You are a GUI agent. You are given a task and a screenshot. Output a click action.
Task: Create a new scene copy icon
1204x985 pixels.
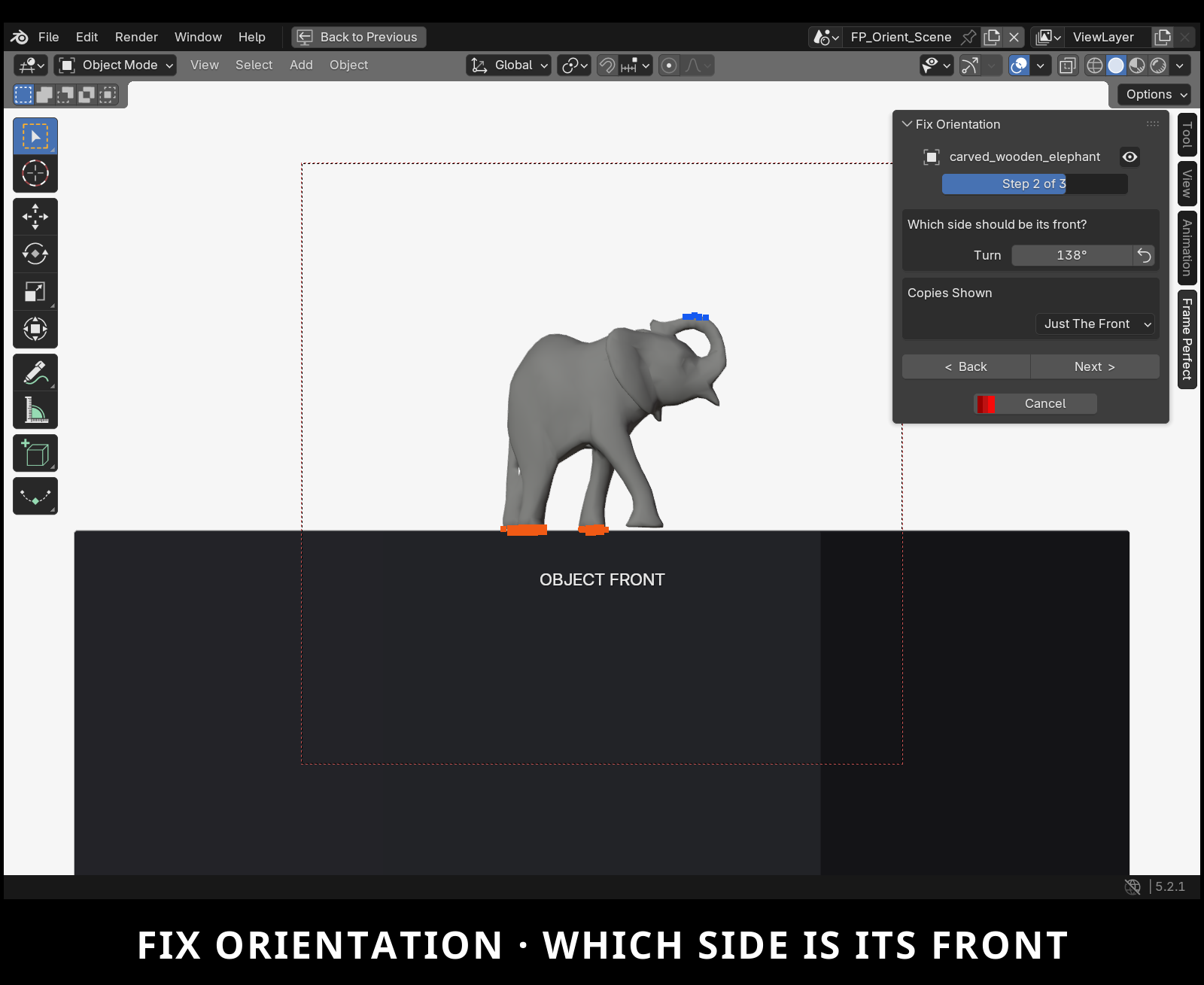point(993,37)
